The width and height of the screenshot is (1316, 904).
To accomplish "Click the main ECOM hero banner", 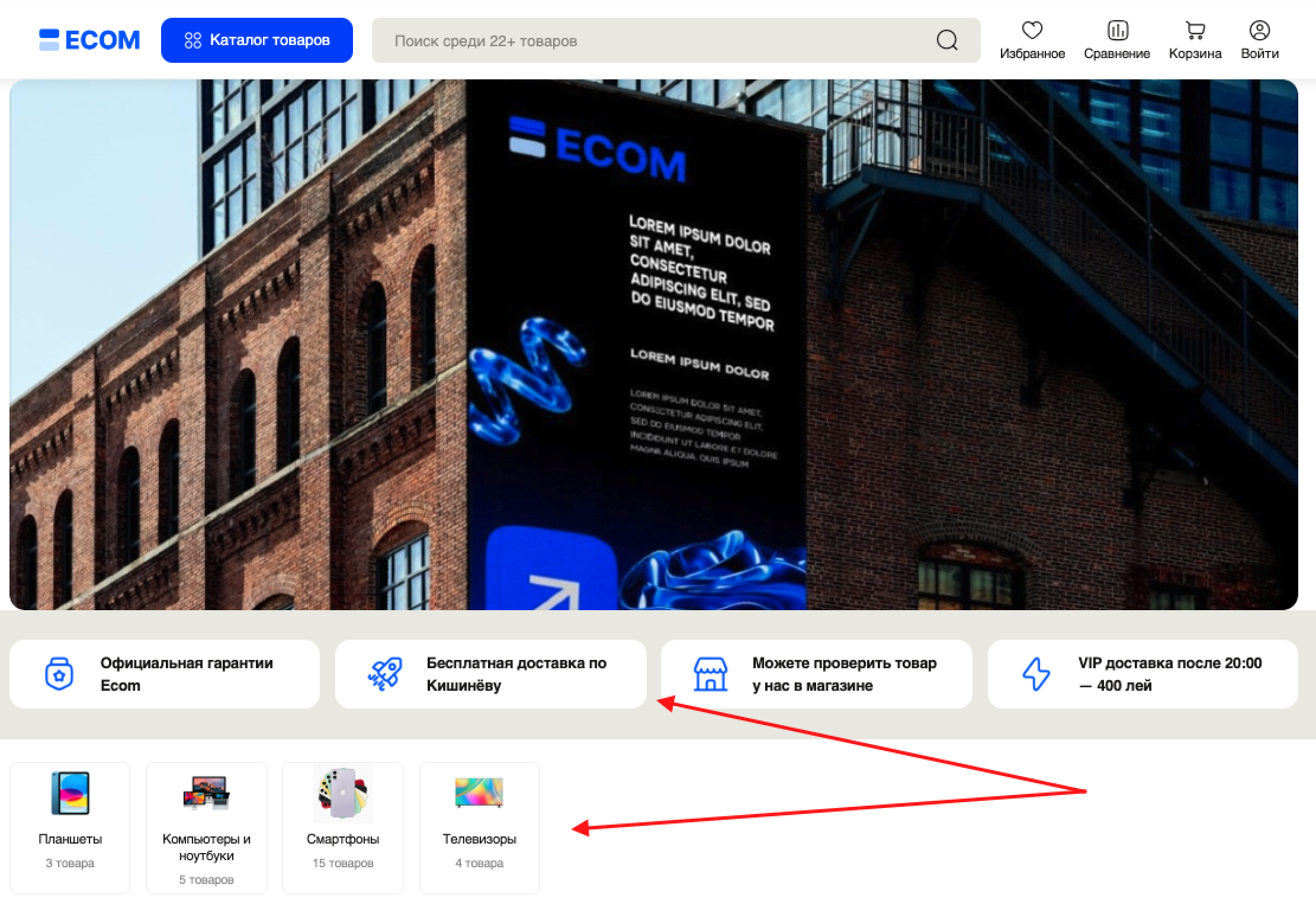I will click(x=653, y=344).
